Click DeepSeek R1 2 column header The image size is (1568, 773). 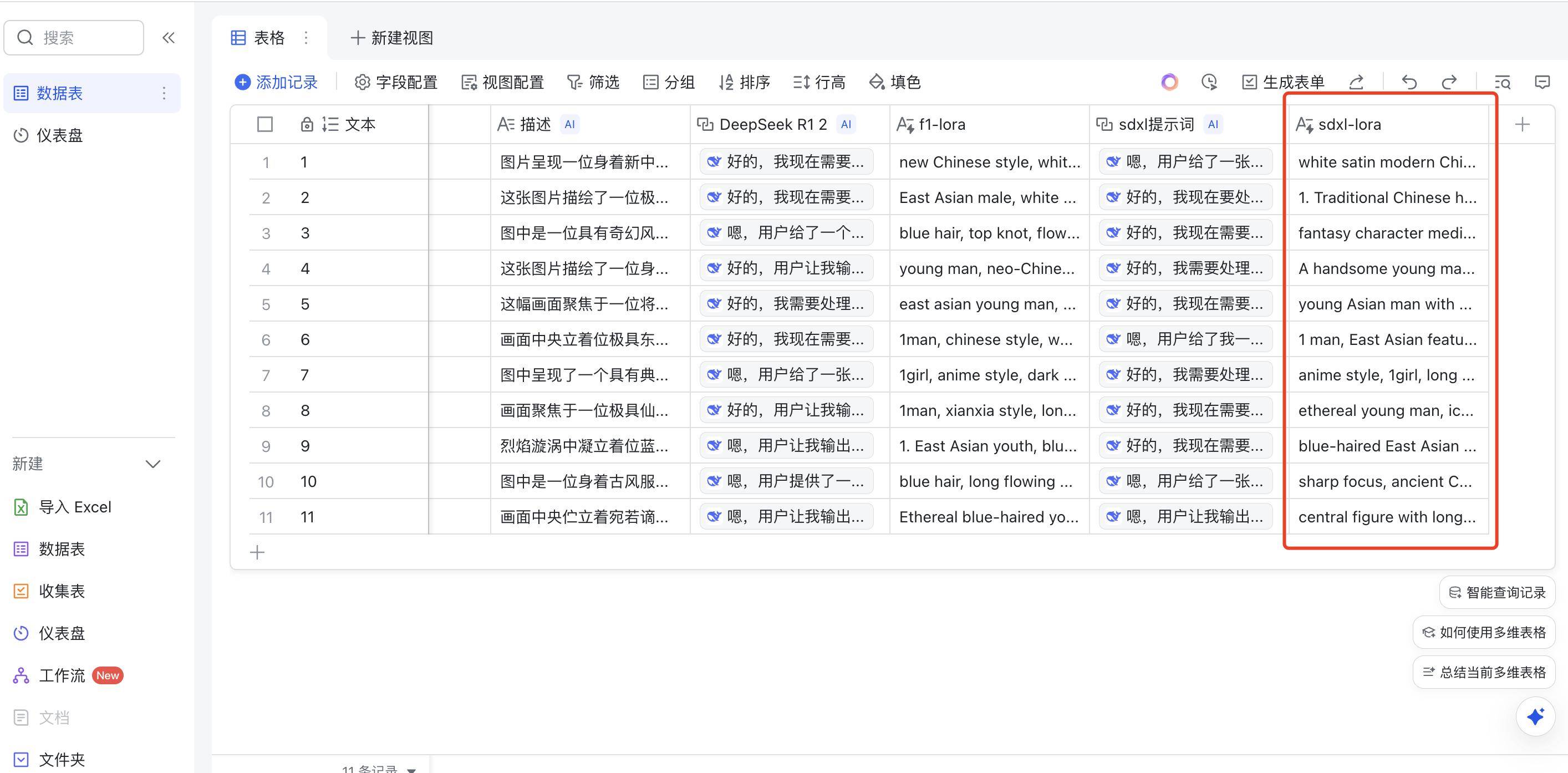(x=790, y=125)
